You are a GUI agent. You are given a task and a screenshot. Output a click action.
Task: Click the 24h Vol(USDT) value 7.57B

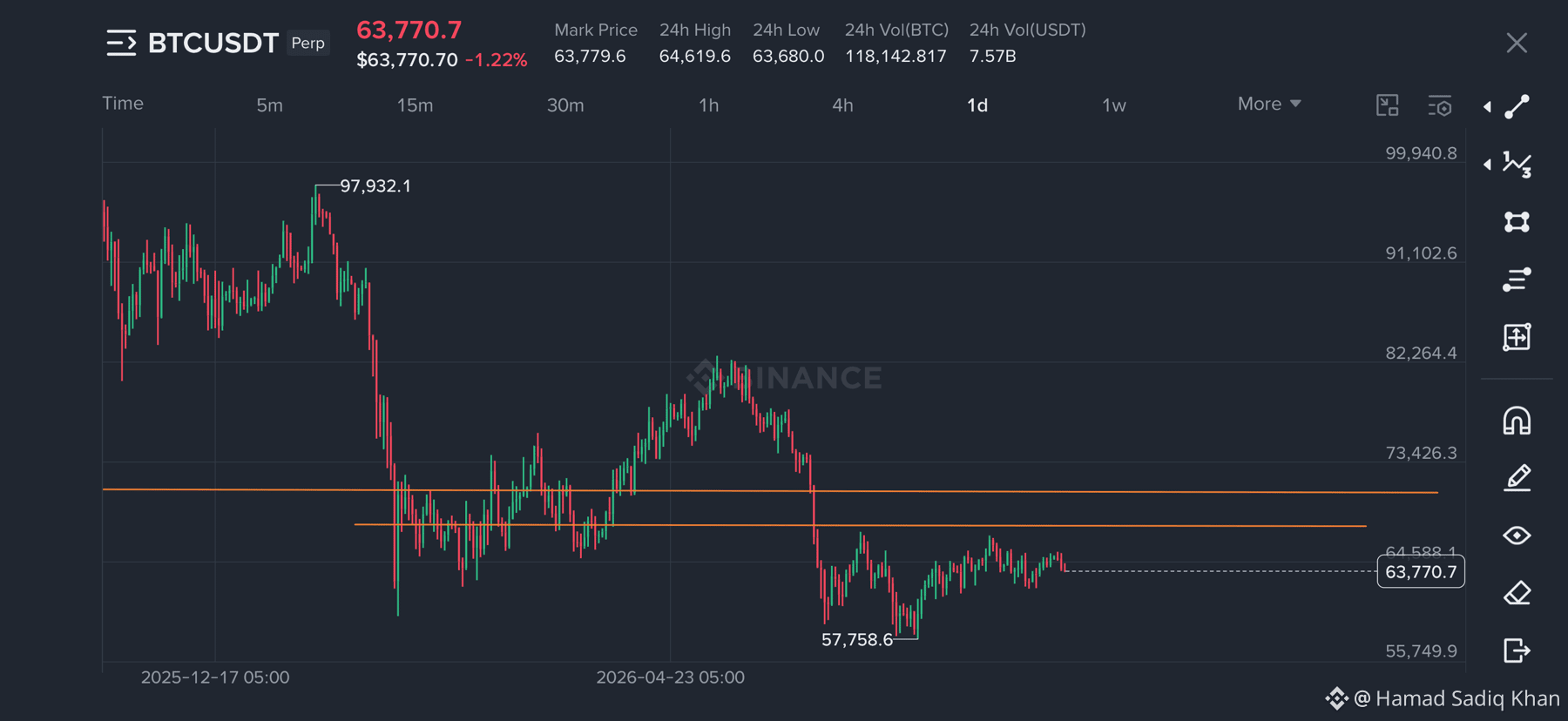click(992, 56)
